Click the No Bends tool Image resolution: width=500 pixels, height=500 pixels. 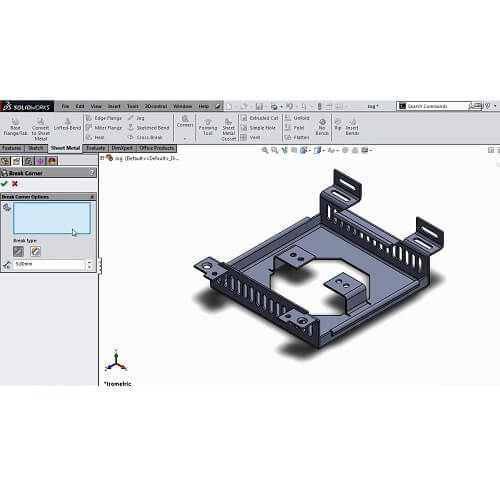pyautogui.click(x=322, y=127)
